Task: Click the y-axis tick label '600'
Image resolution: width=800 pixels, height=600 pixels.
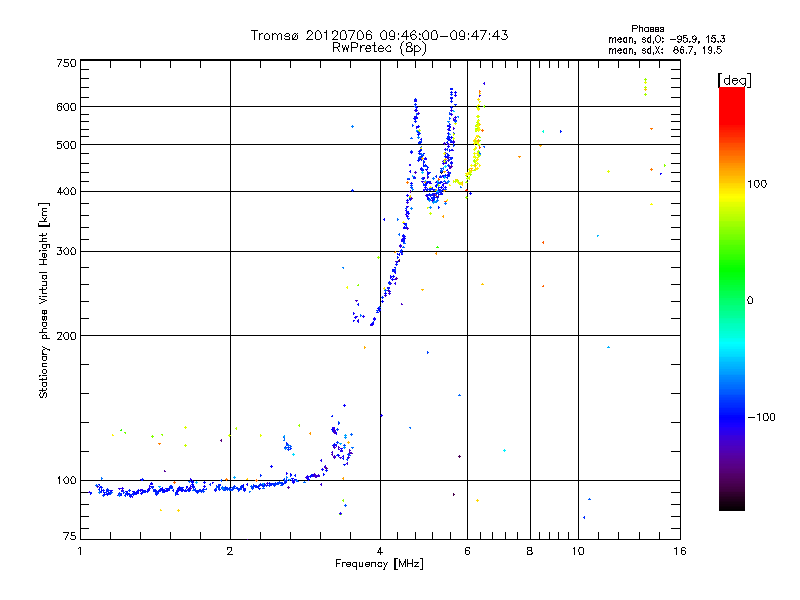Action: click(66, 107)
